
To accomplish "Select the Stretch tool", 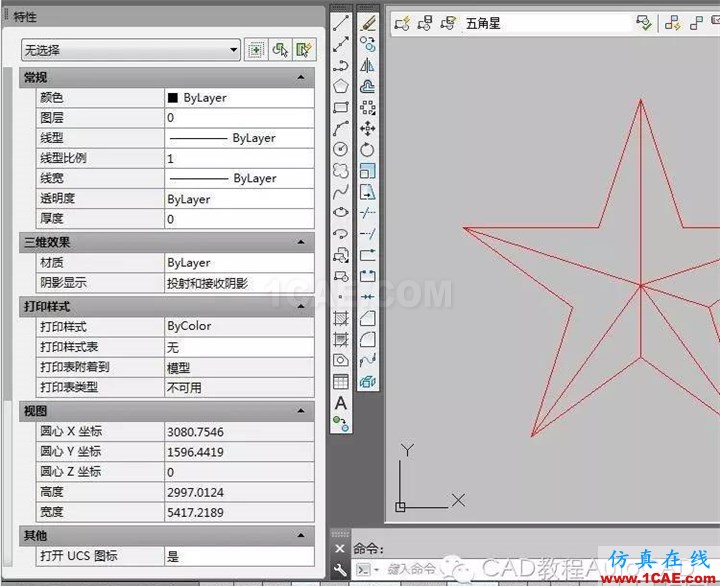I will coord(368,192).
